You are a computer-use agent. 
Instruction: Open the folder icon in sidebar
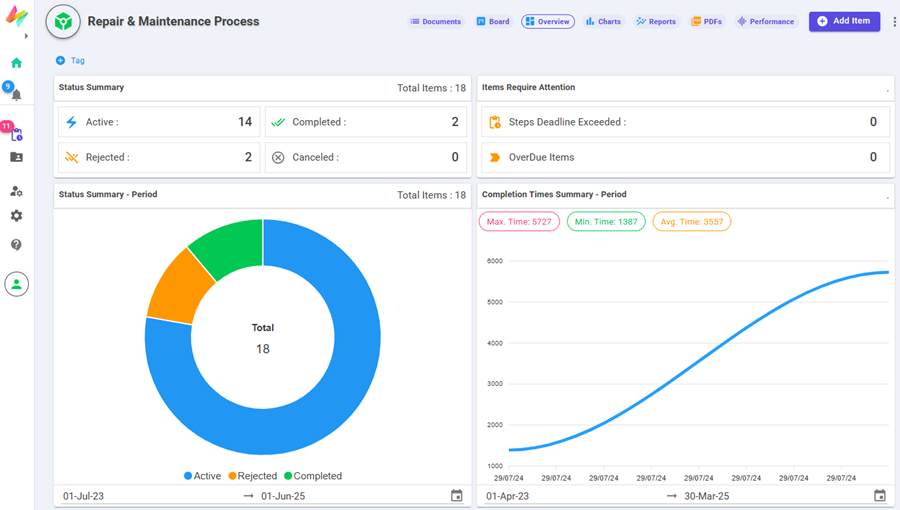[x=16, y=157]
